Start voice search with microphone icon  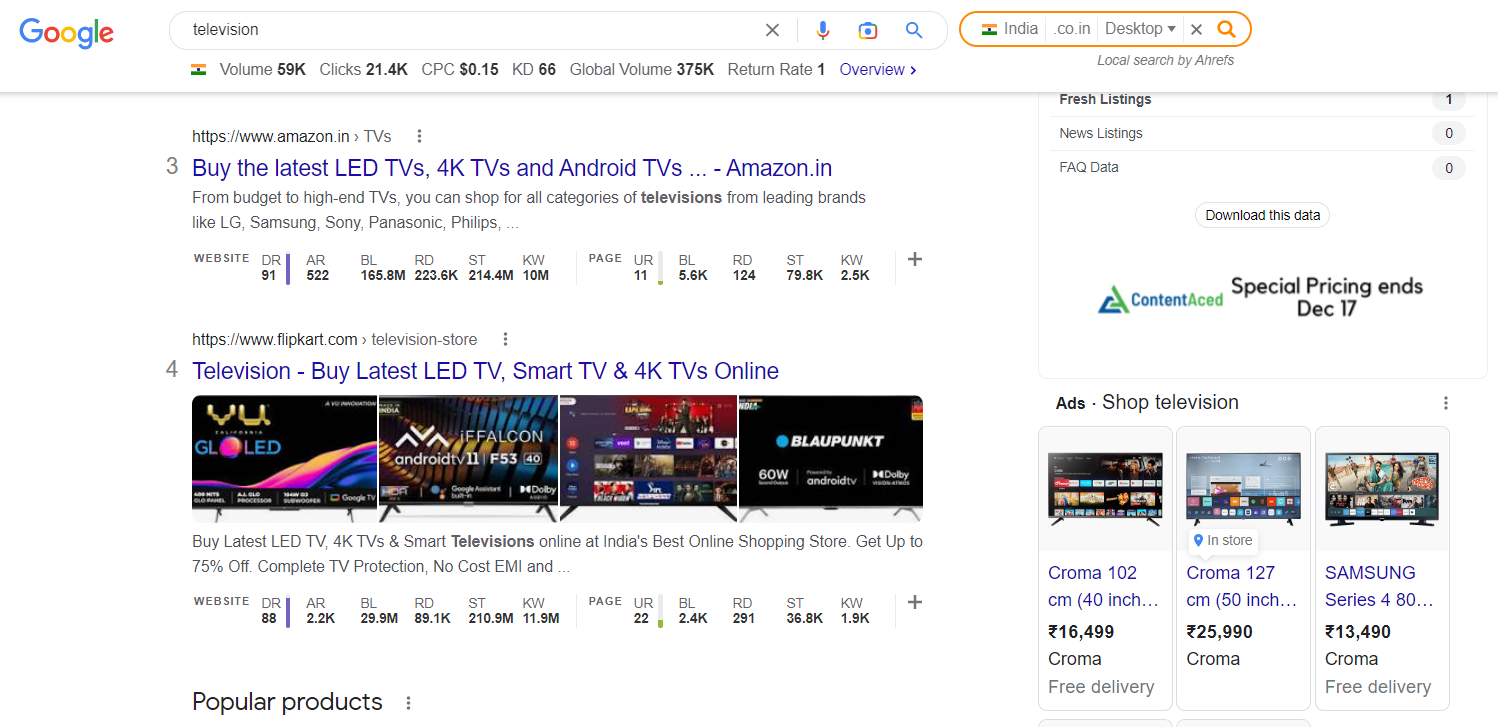(x=823, y=30)
